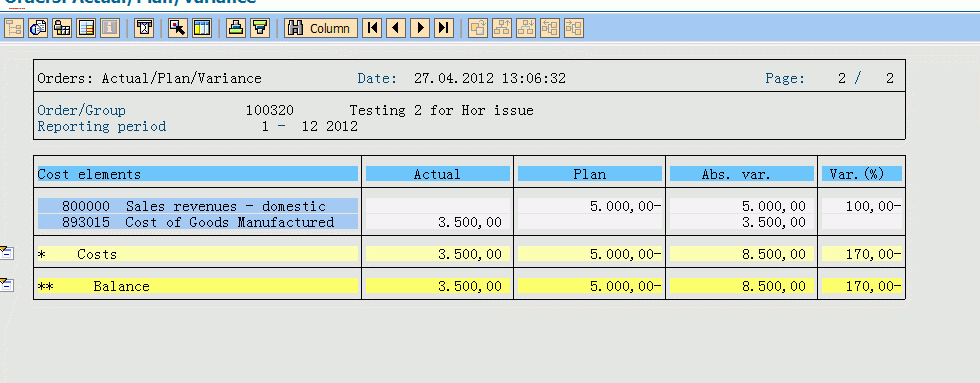
Task: Click Plan 5.000,00- in Costs row
Action: click(589, 254)
